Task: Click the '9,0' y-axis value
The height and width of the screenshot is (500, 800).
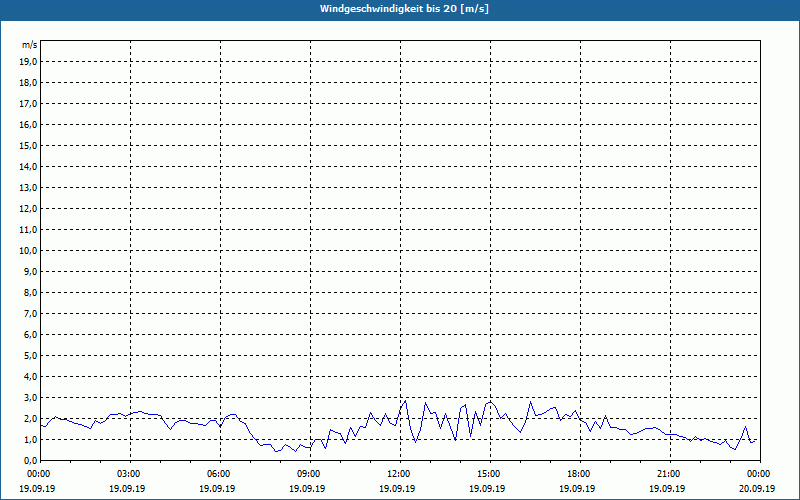Action: [x=30, y=271]
